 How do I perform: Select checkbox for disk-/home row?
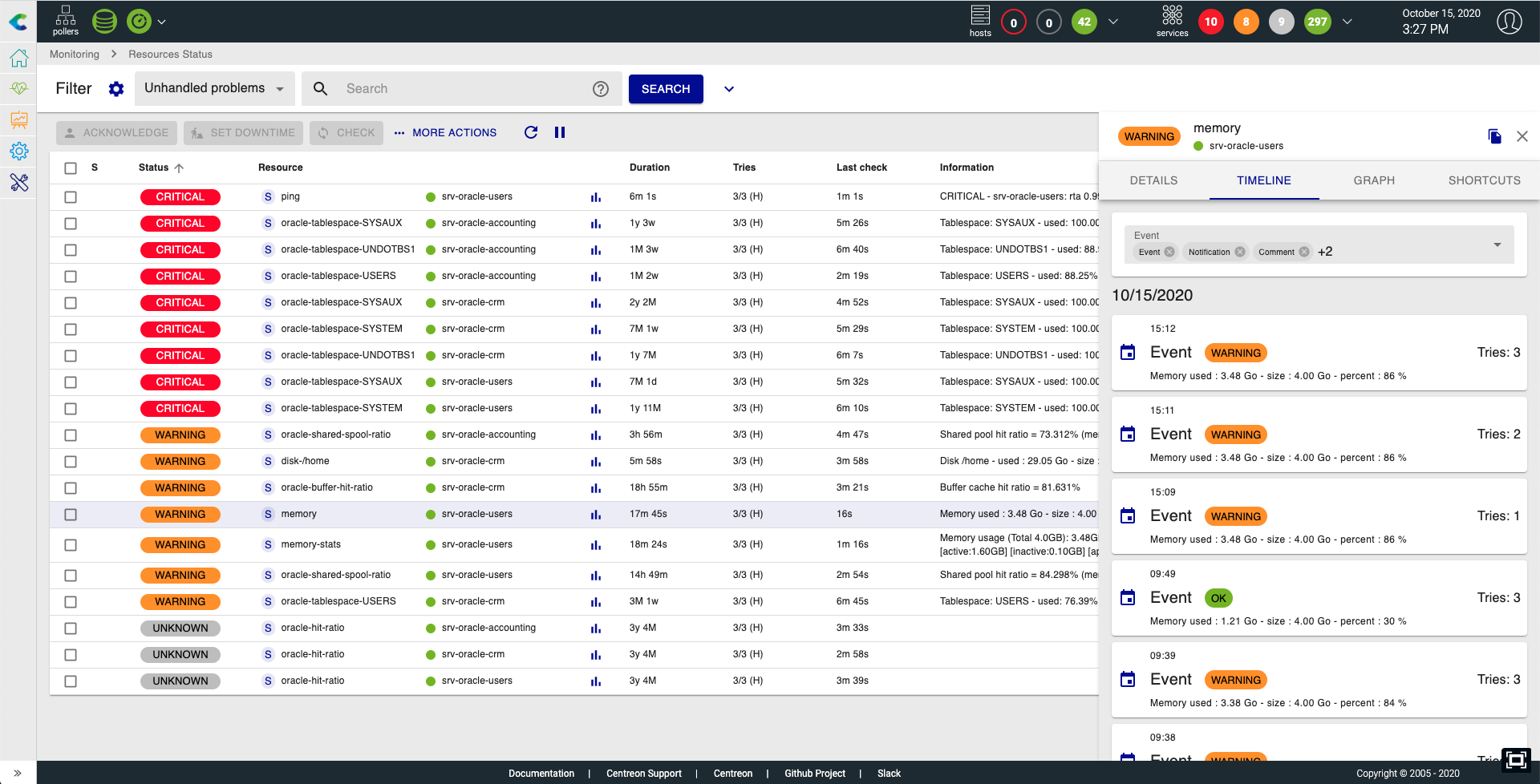[71, 462]
